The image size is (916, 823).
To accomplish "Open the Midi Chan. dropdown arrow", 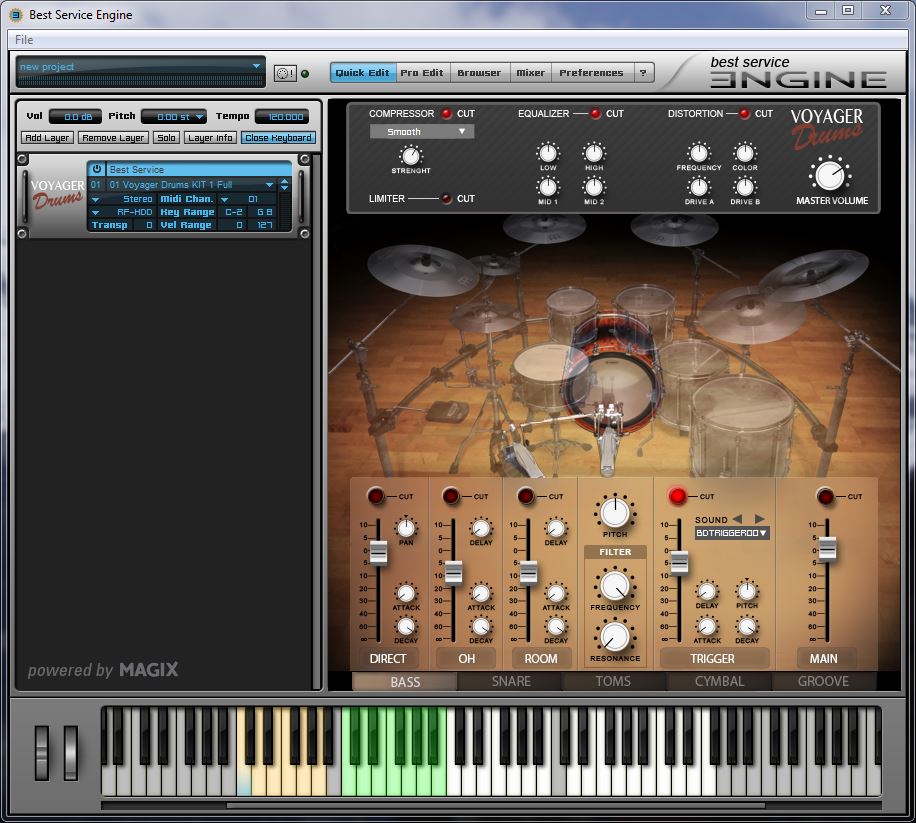I will [x=224, y=199].
